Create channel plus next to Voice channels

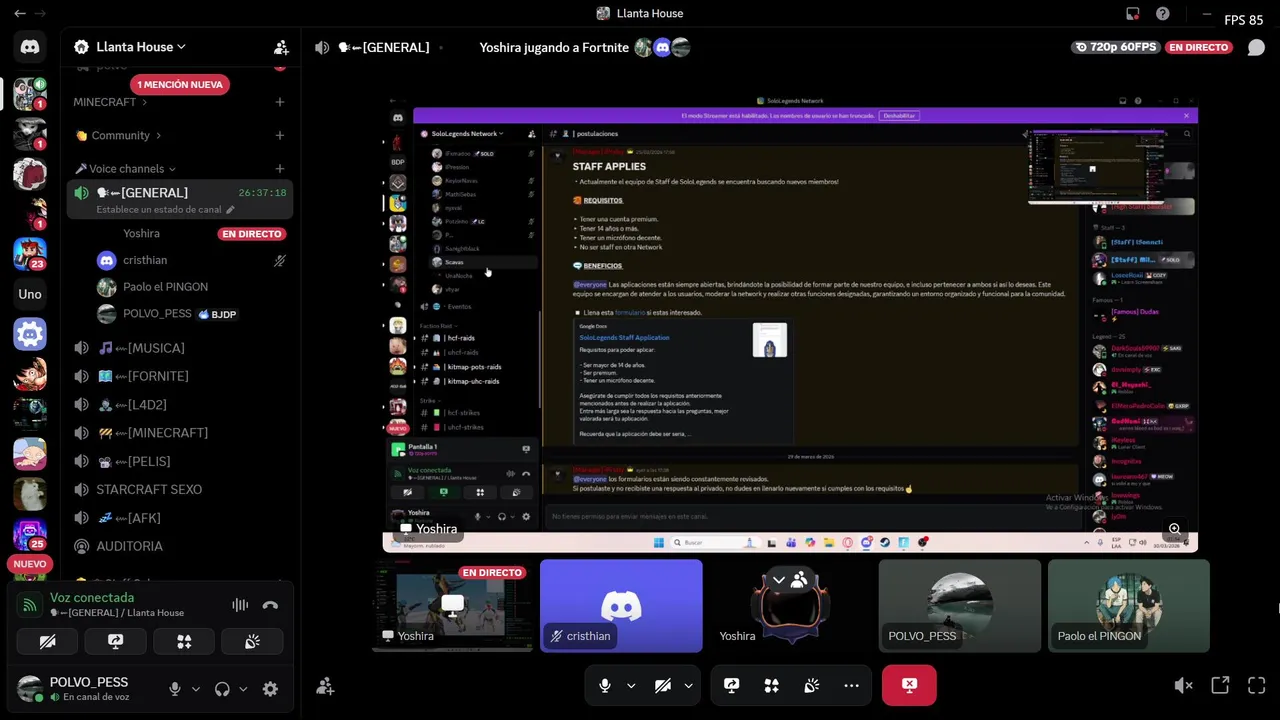pyautogui.click(x=280, y=169)
